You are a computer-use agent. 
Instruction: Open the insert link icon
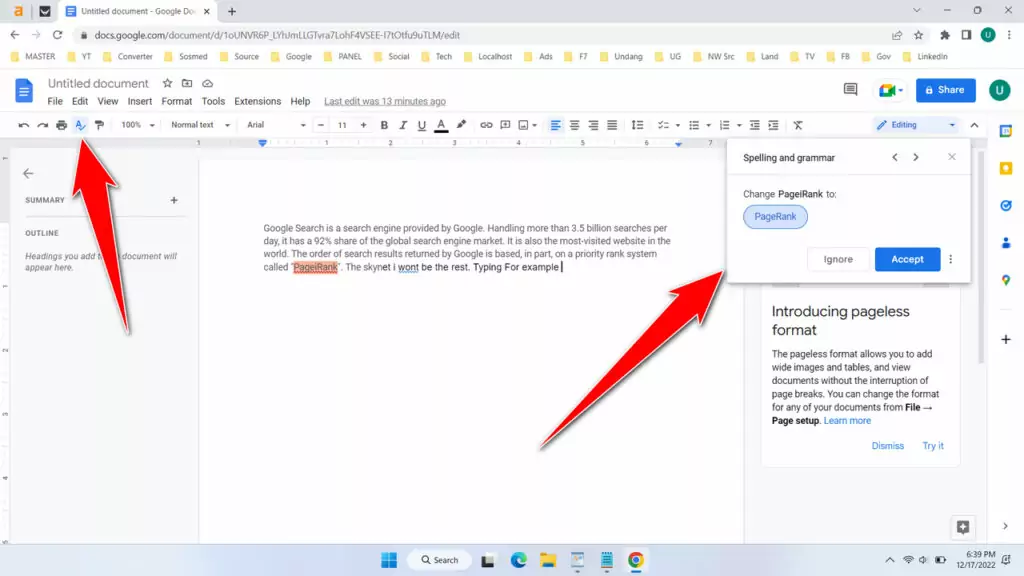[x=487, y=125]
